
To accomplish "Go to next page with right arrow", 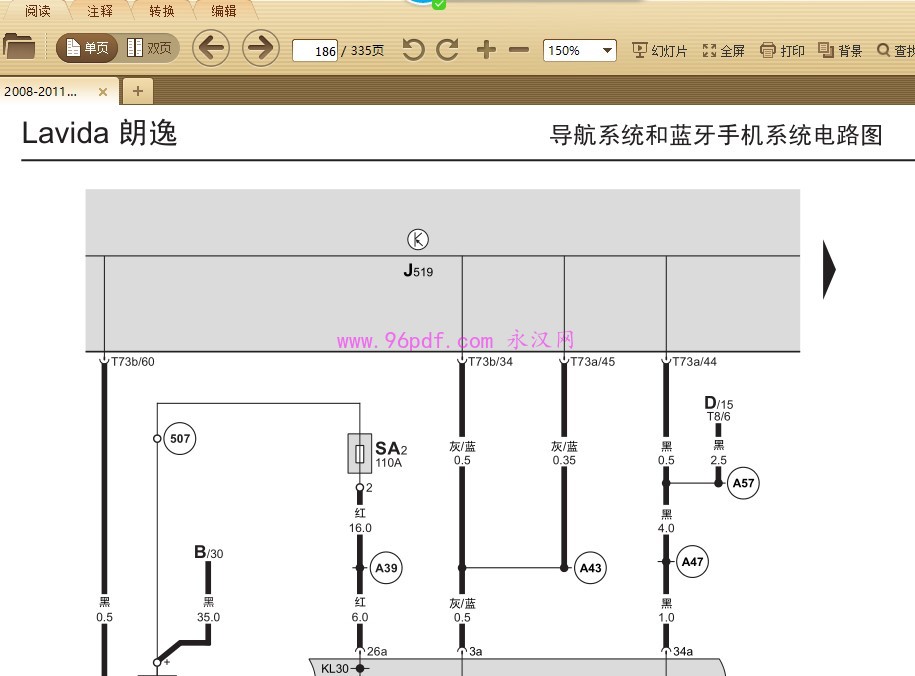I will 261,48.
